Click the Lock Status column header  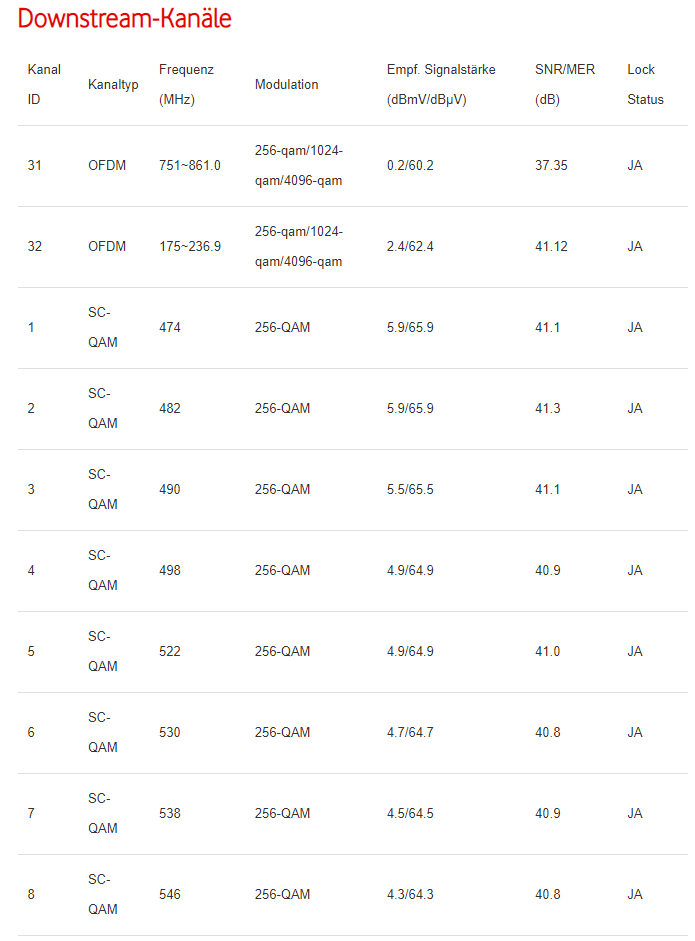coord(645,85)
